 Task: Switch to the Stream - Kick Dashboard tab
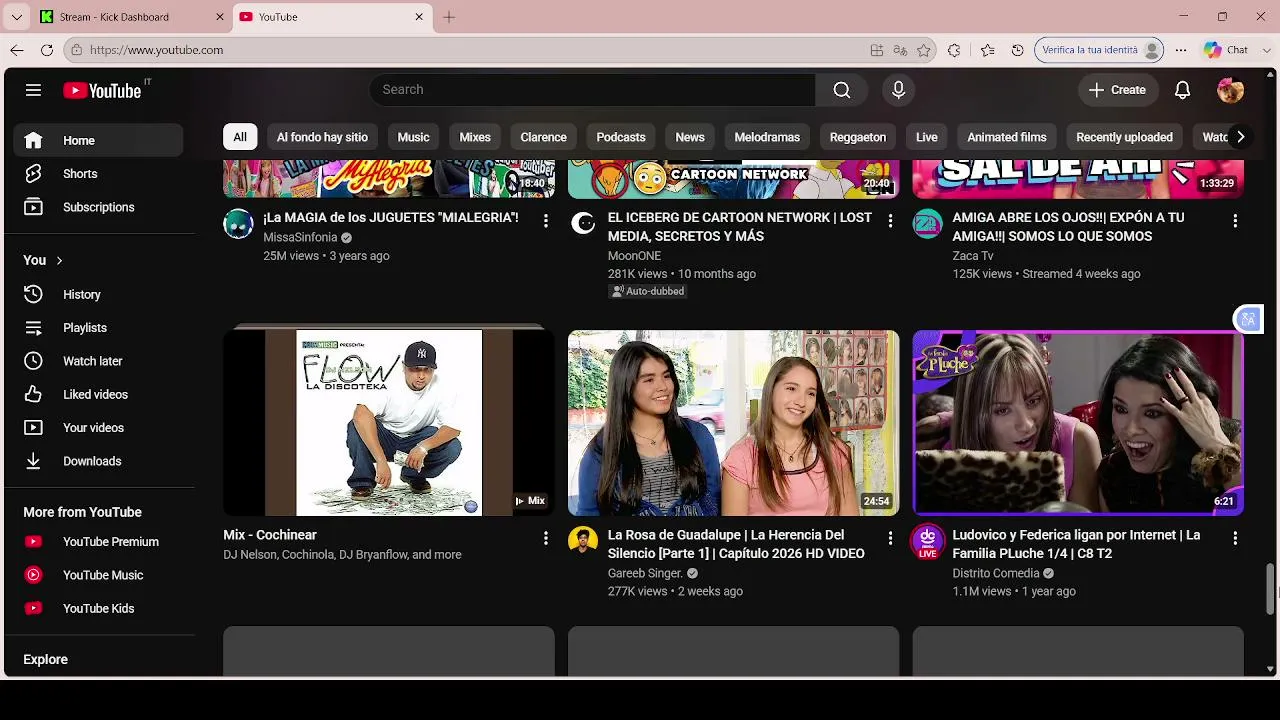131,17
